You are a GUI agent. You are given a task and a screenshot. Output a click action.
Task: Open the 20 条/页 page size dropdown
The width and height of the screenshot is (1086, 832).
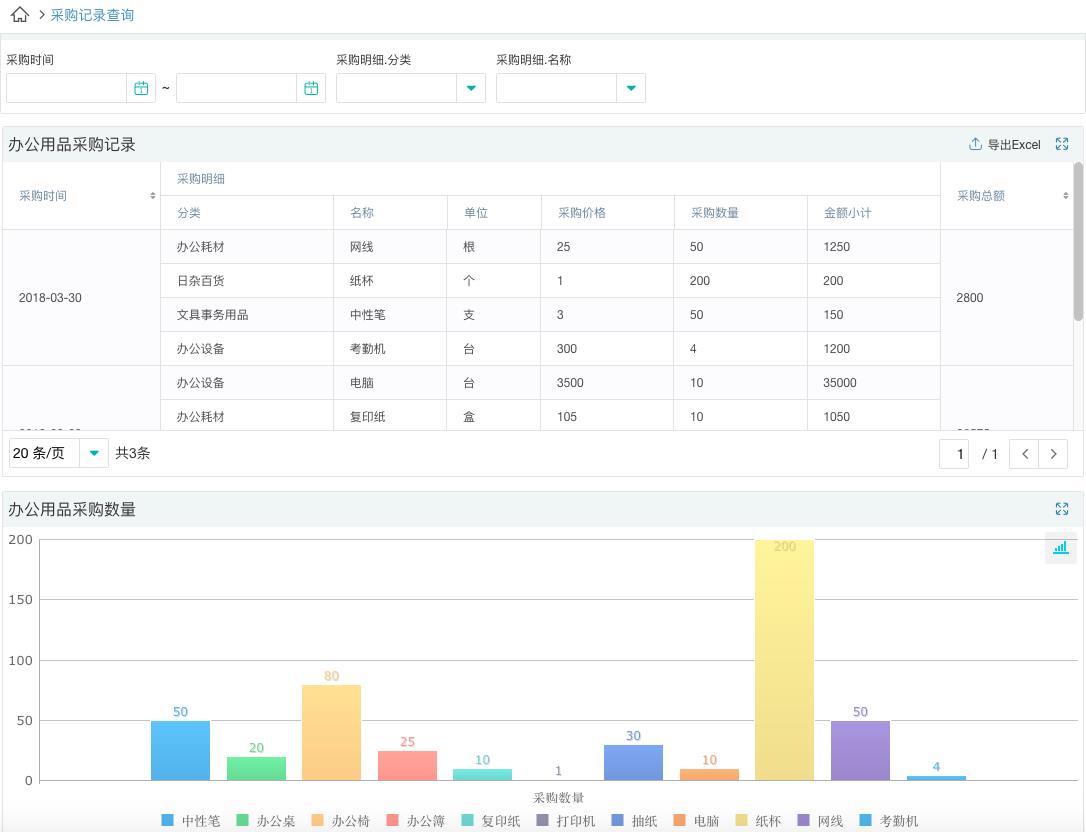[93, 453]
